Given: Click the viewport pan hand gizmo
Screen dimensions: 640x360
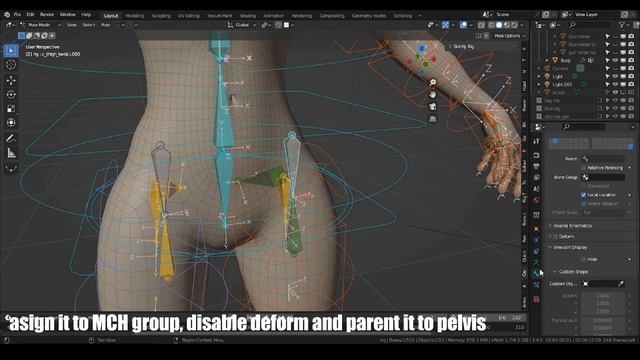Looking at the screenshot, I should [433, 94].
